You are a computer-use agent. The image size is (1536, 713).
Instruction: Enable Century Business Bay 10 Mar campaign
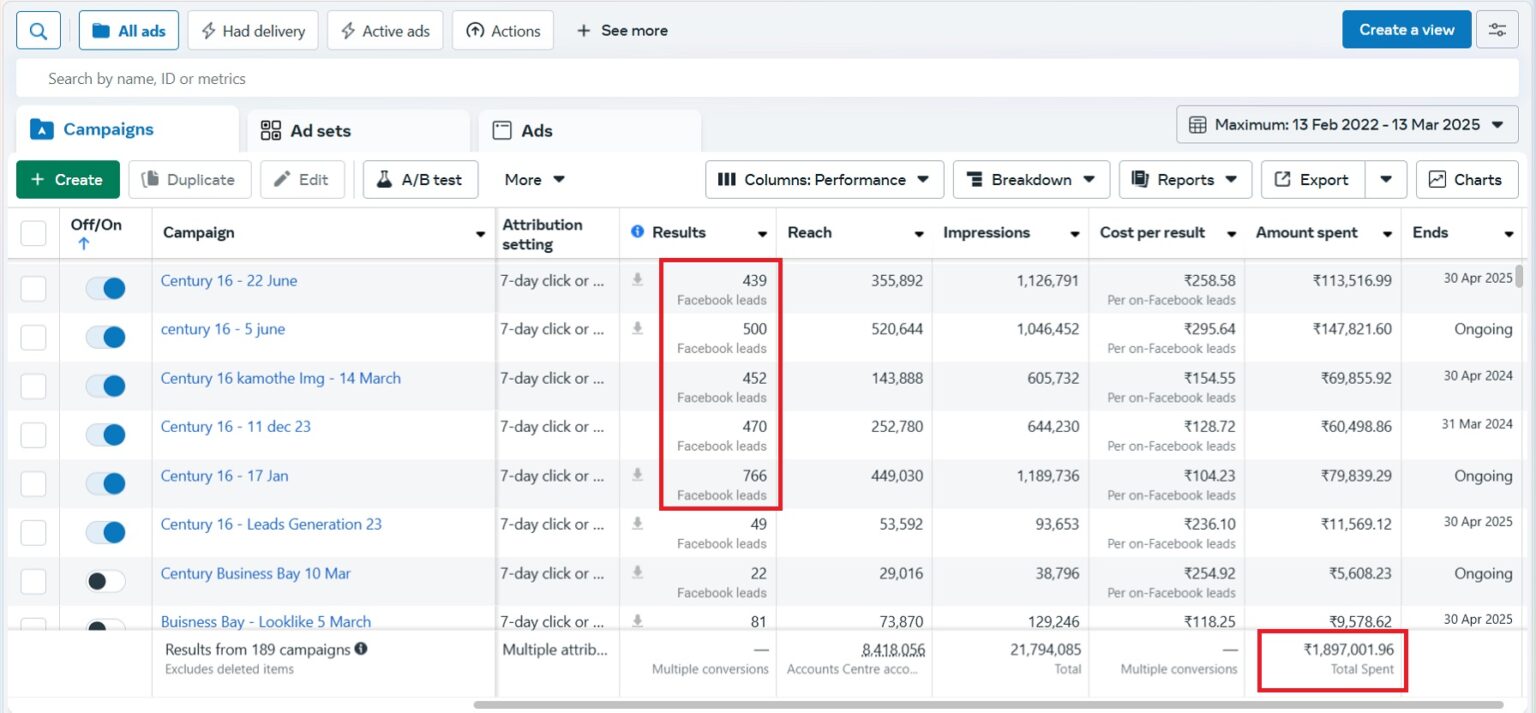pos(105,581)
